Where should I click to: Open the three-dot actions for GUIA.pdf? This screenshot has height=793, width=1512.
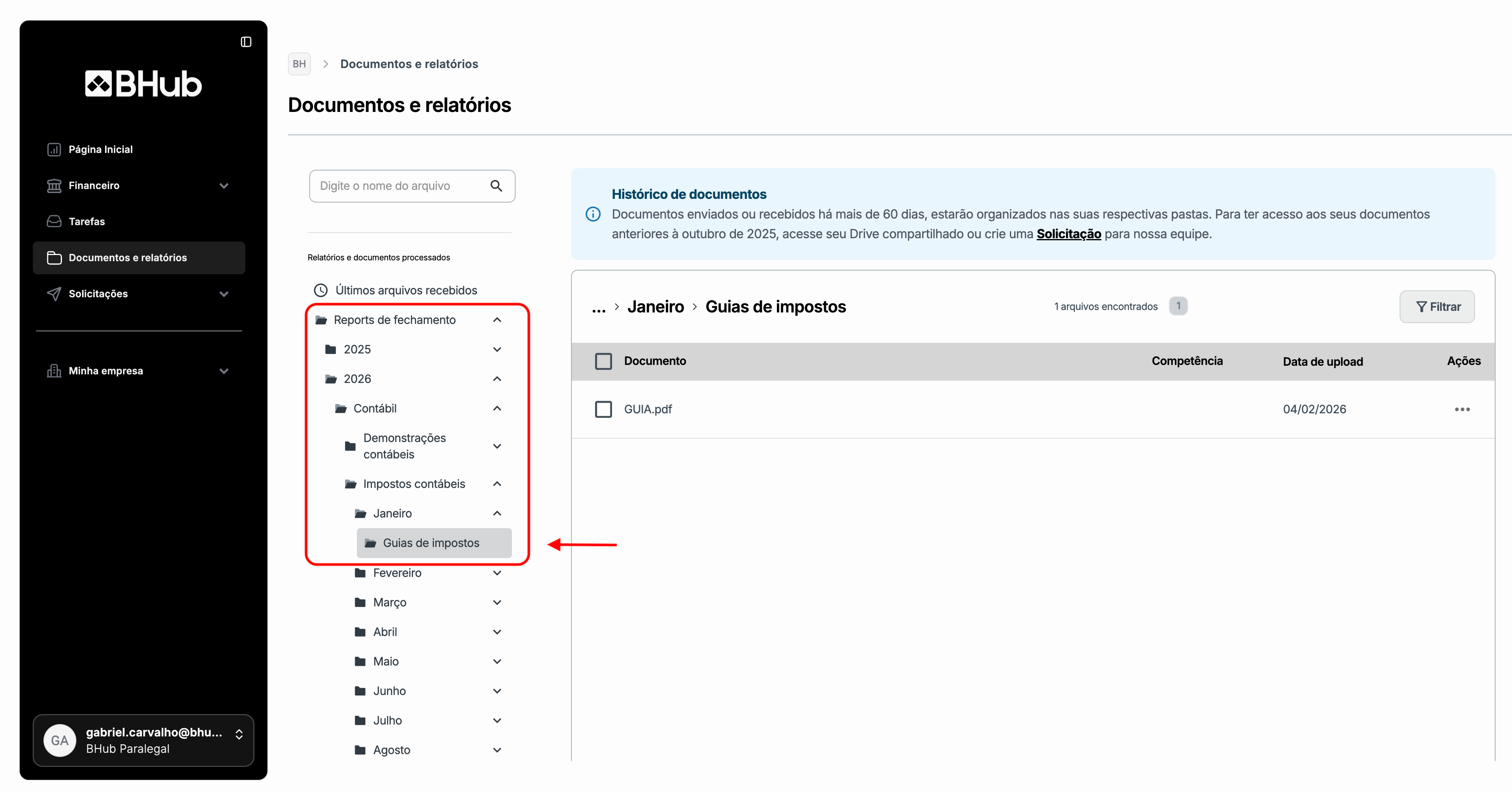[x=1462, y=409]
